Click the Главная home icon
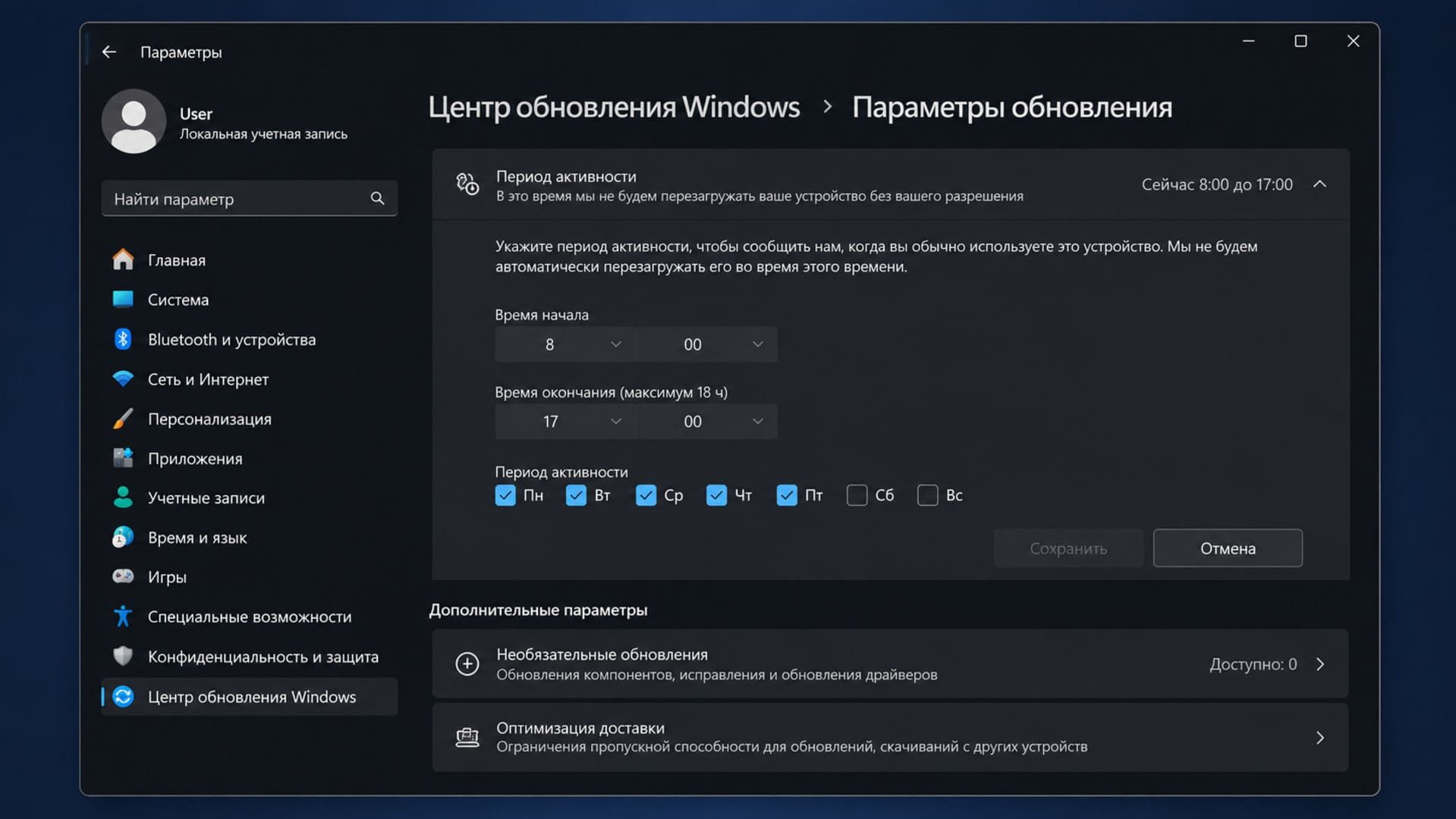The width and height of the screenshot is (1456, 819). point(123,260)
